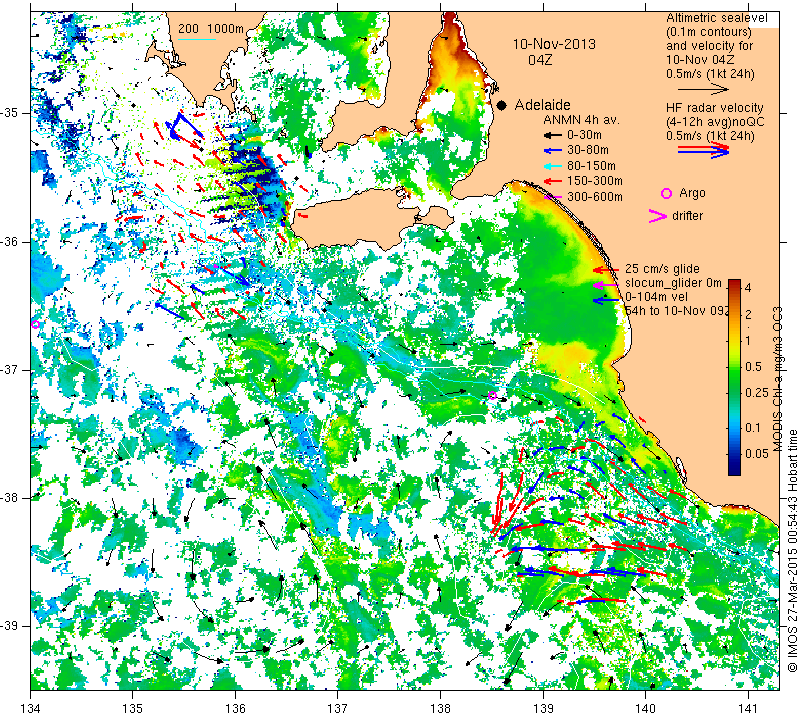Click the '0-104m vel' label
Screen dimensions: 800x720
pos(657,297)
